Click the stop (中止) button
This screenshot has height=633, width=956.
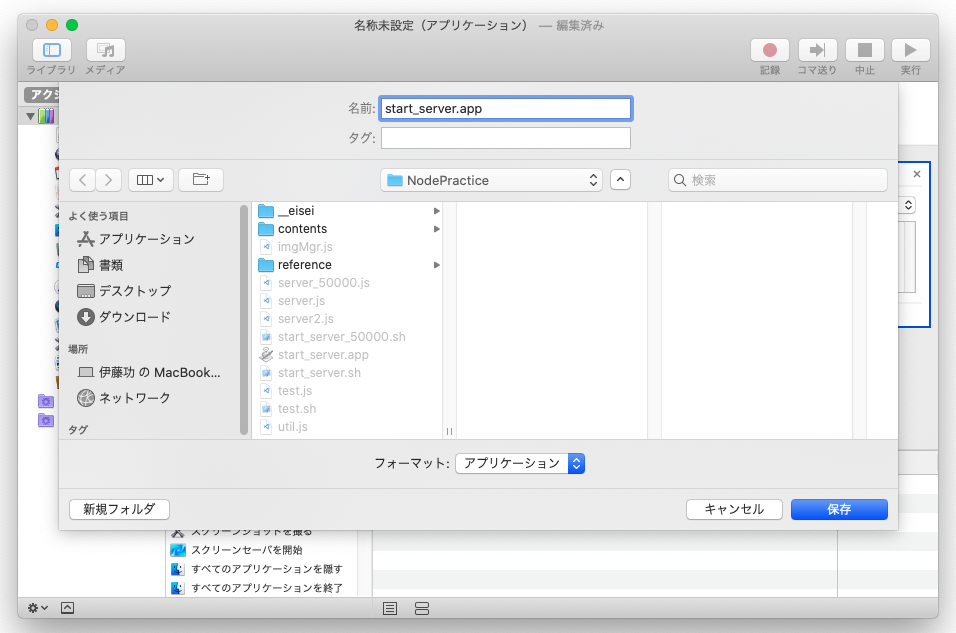pos(865,50)
